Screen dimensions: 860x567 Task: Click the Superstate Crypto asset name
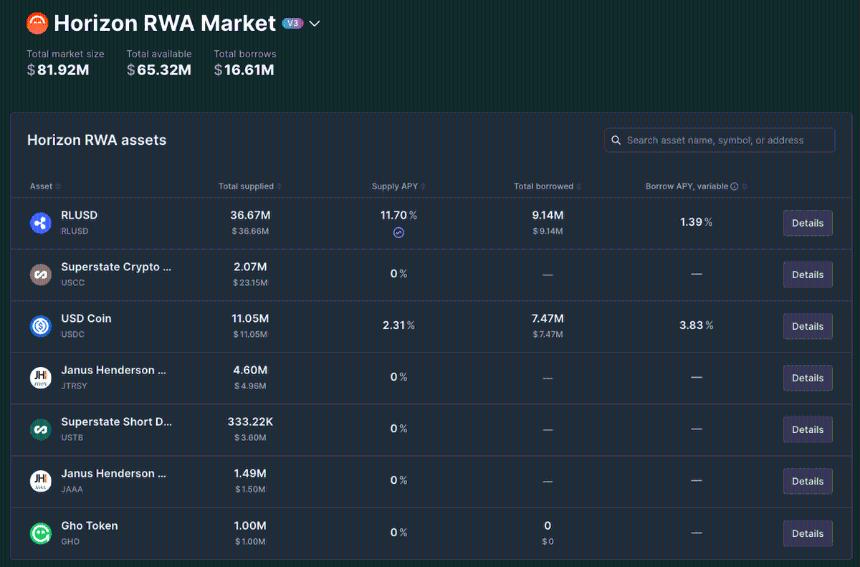point(116,267)
